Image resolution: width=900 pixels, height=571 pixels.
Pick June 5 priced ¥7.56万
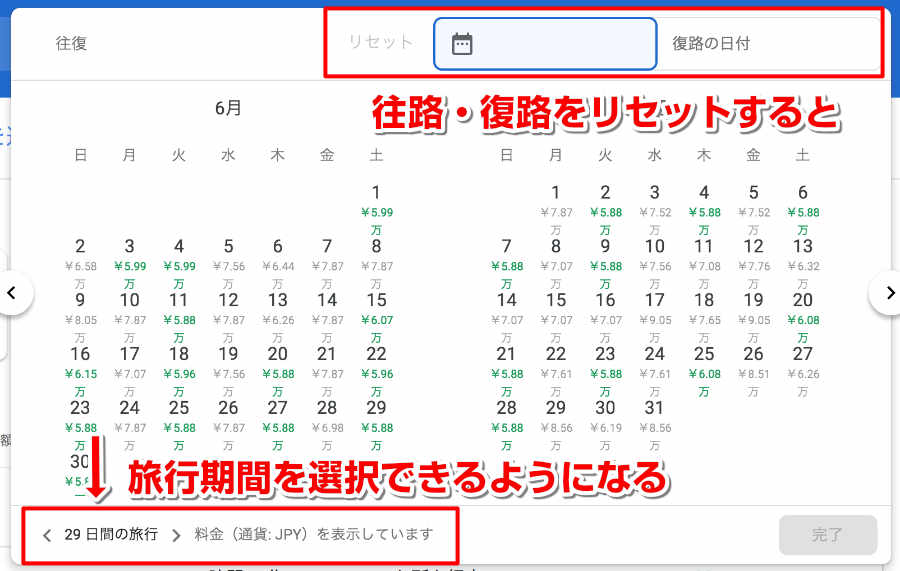click(x=228, y=263)
